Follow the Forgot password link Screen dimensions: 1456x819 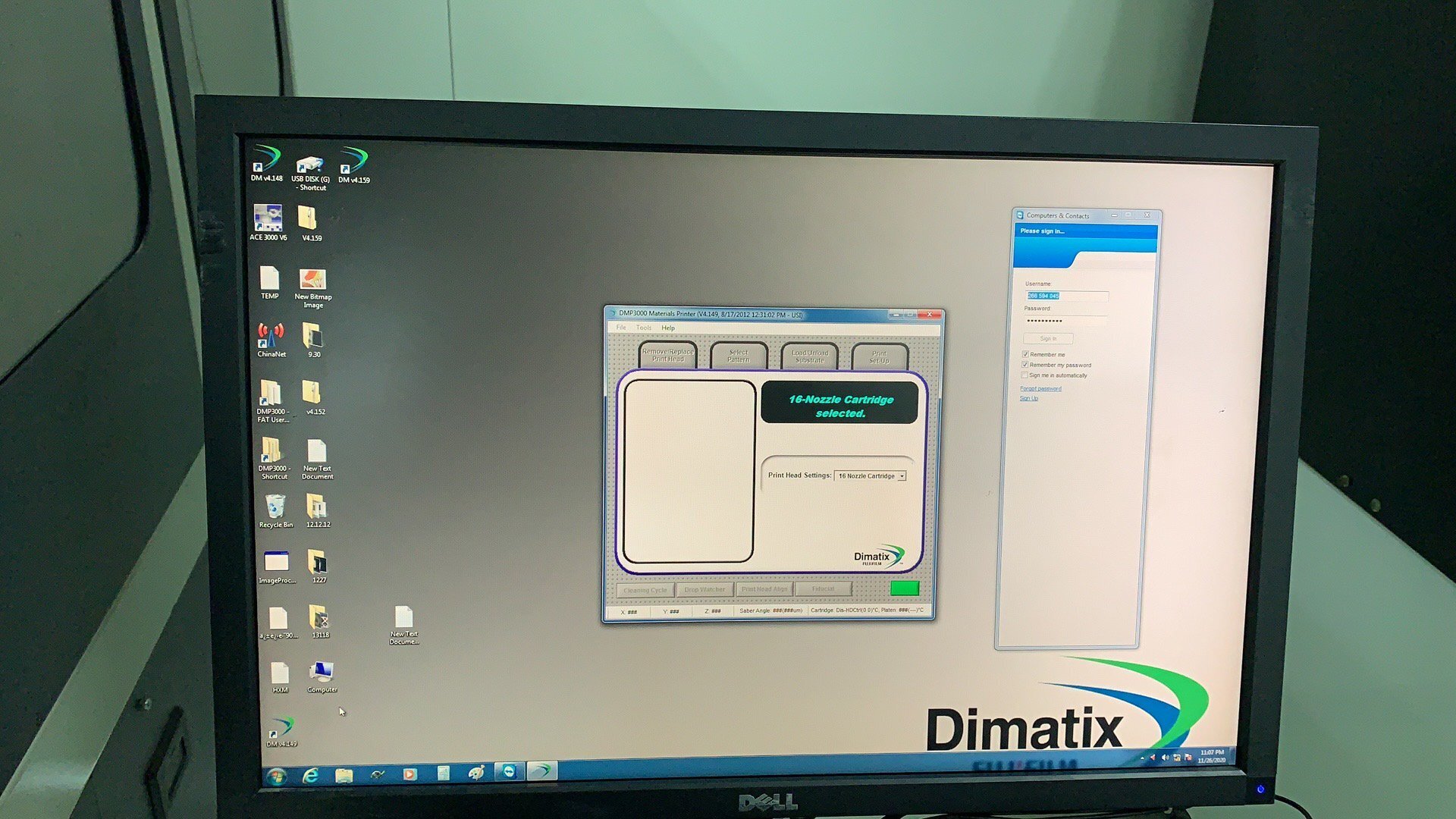(1040, 388)
